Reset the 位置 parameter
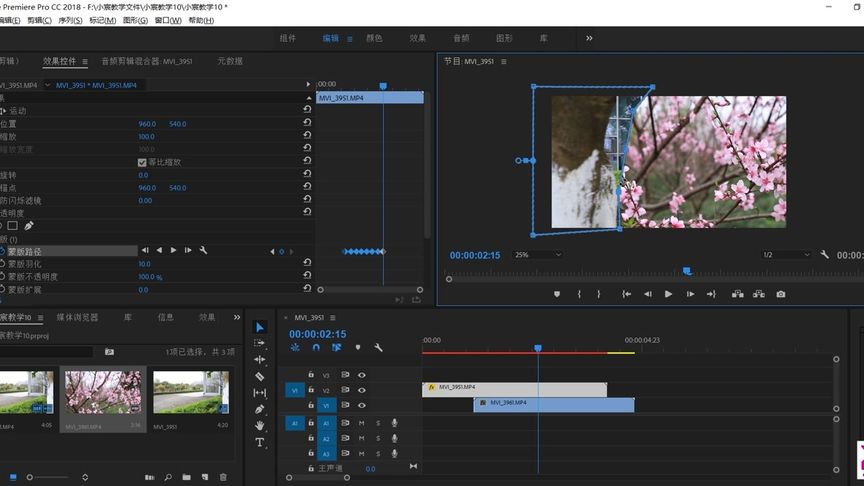 pos(307,124)
